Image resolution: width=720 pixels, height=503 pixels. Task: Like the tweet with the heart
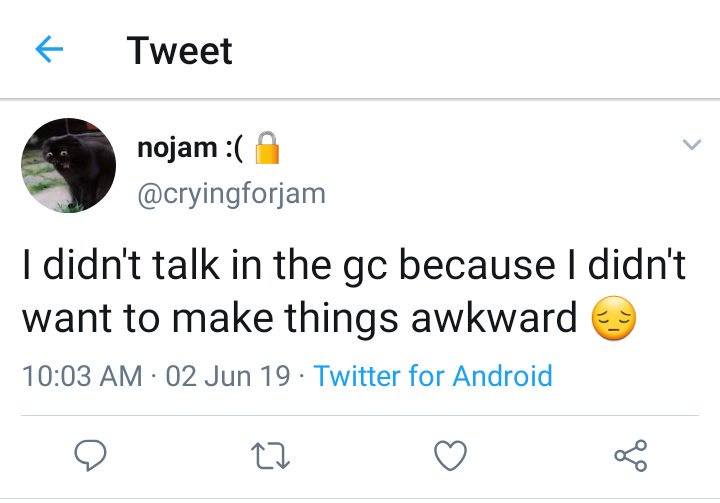pyautogui.click(x=450, y=455)
